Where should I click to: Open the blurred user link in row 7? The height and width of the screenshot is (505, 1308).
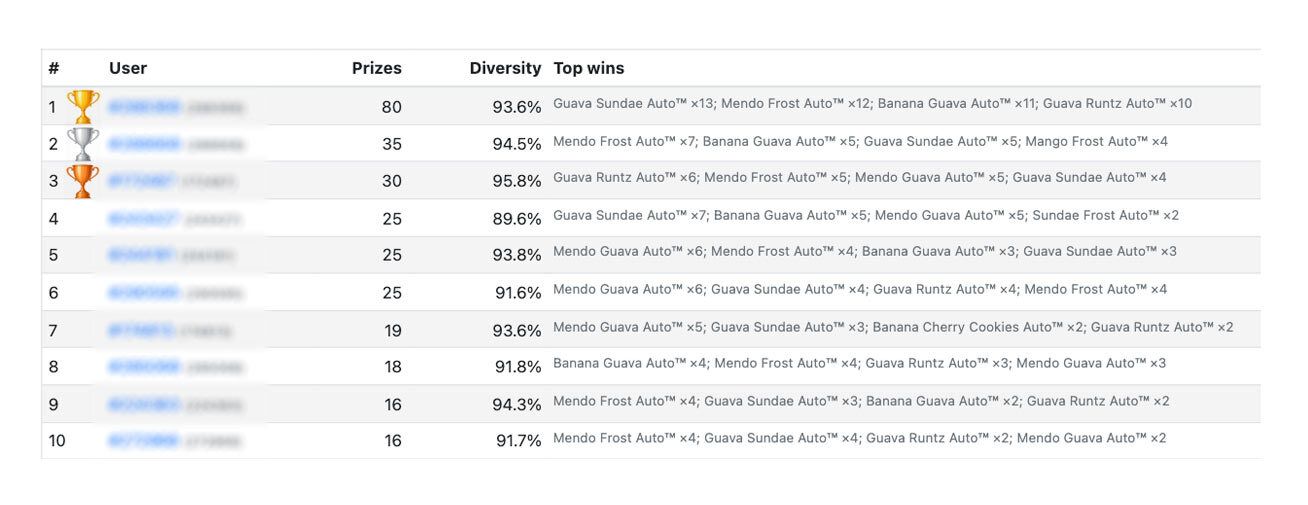(x=141, y=330)
